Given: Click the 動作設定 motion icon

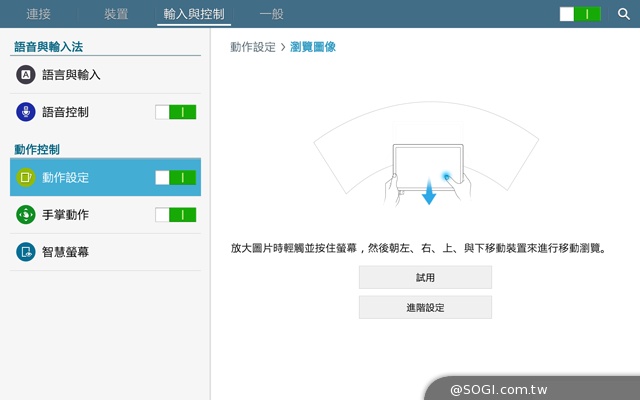Looking at the screenshot, I should (26, 178).
